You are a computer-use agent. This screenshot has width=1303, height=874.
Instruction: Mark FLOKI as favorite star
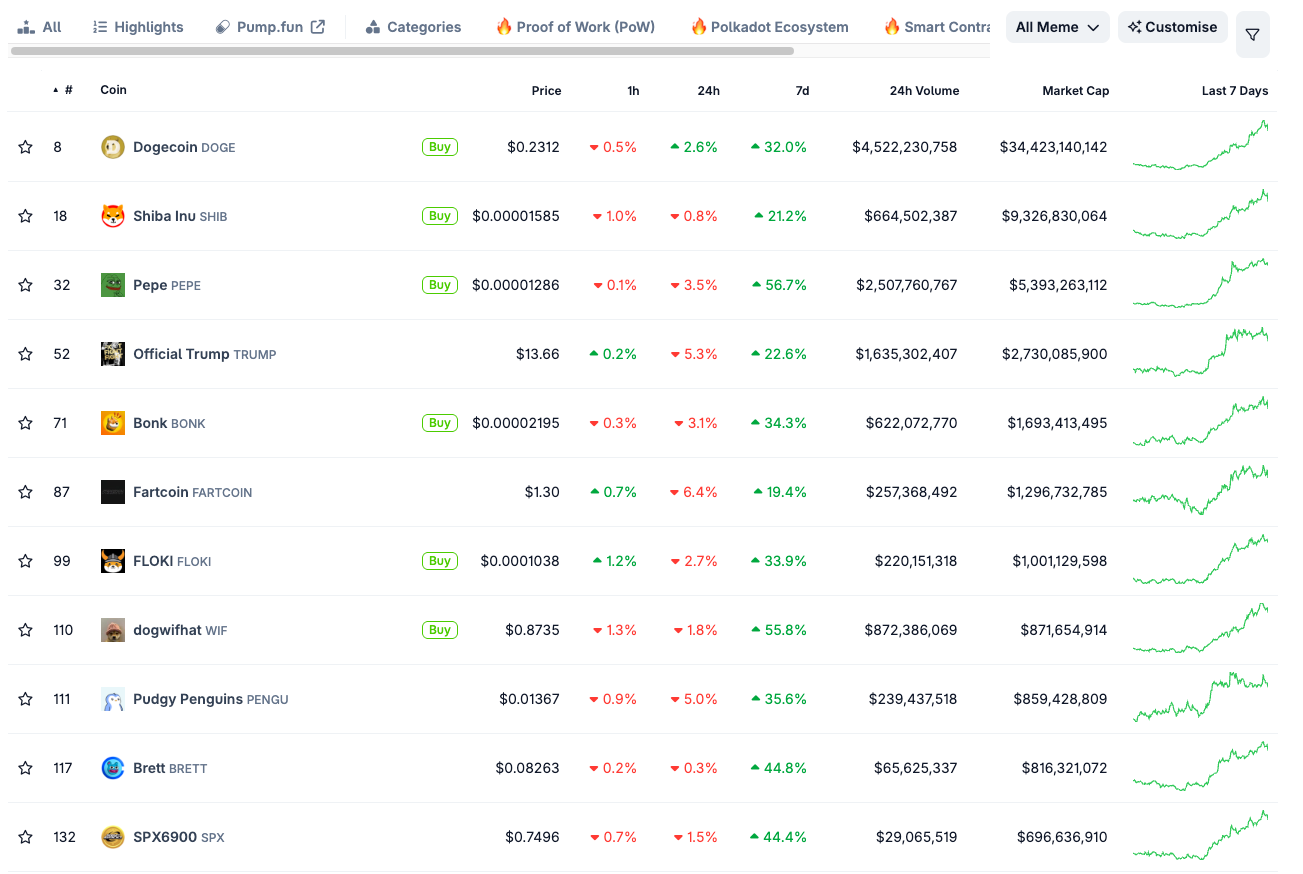25,561
